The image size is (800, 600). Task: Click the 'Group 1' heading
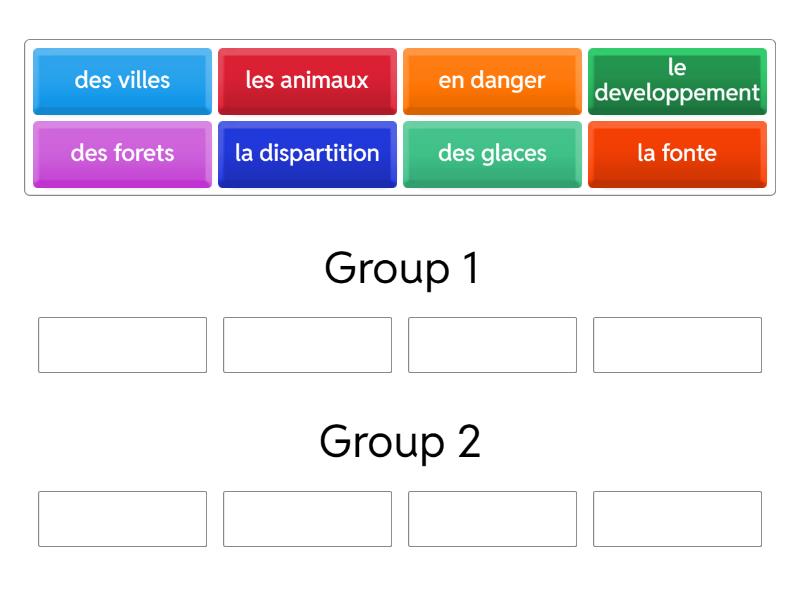(x=401, y=269)
